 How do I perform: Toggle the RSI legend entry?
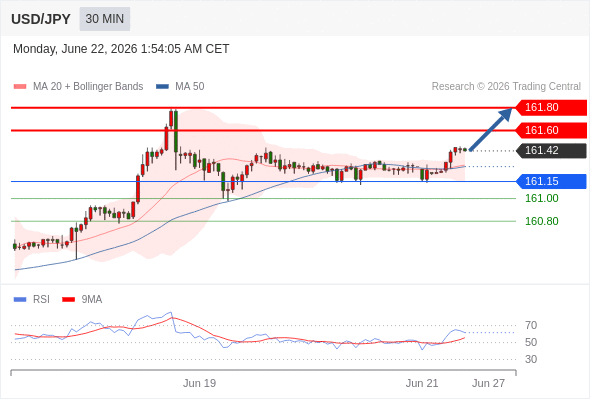(32, 300)
